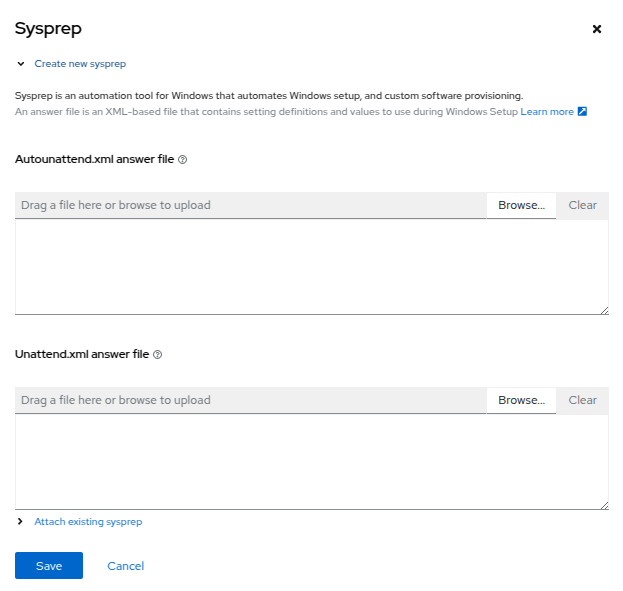Image resolution: width=623 pixels, height=591 pixels.
Task: Click the Unattend.xml file name upload field
Action: click(250, 400)
